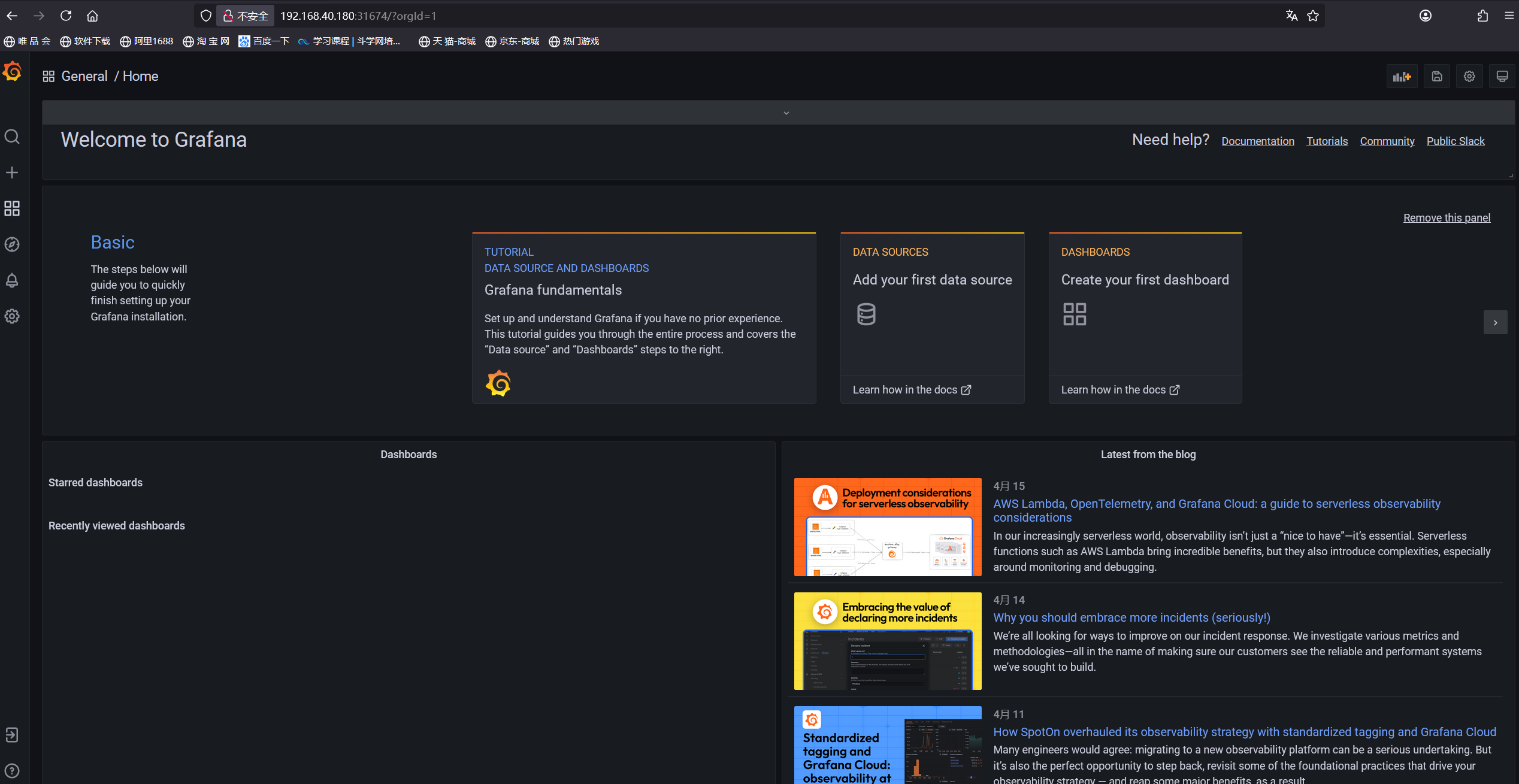Open the help question mark icon
The image size is (1519, 784).
point(12,771)
